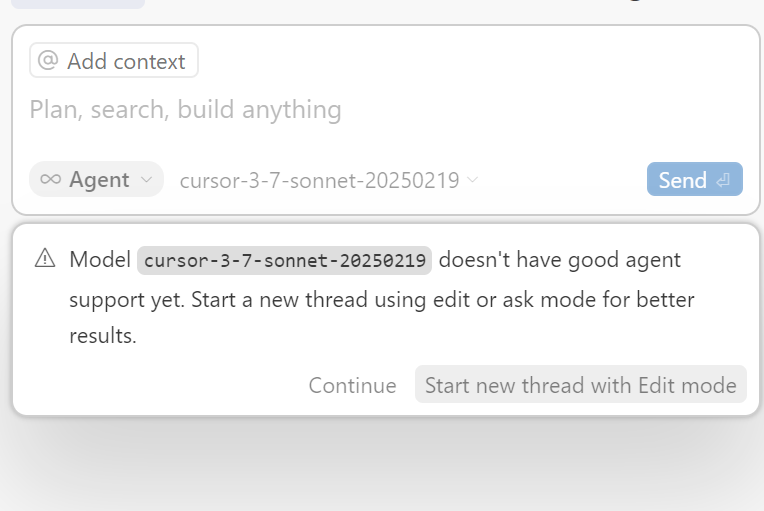
Task: Click the warning triangle icon
Action: pyautogui.click(x=45, y=259)
